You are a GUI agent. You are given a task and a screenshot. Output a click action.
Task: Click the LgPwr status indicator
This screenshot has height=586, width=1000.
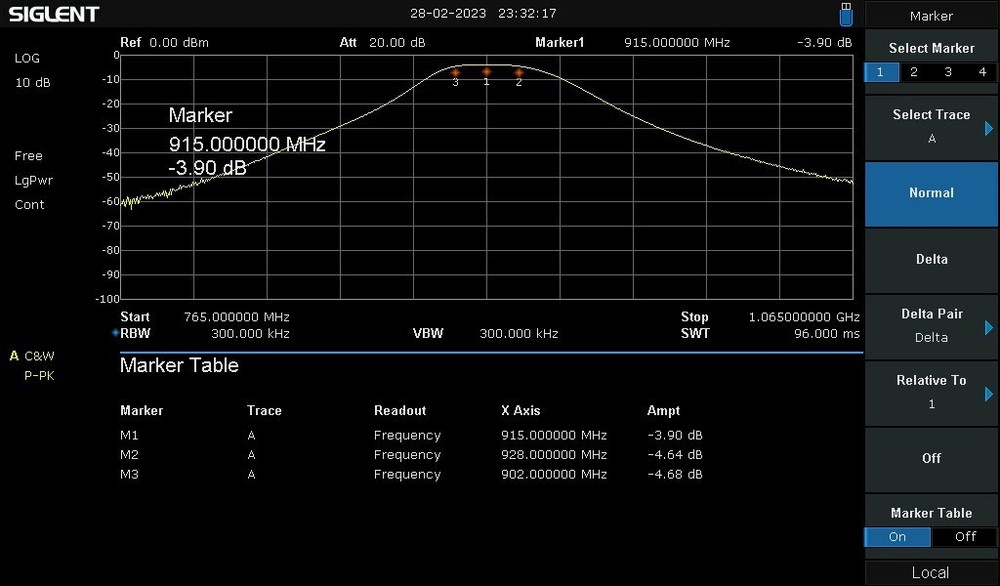point(33,180)
